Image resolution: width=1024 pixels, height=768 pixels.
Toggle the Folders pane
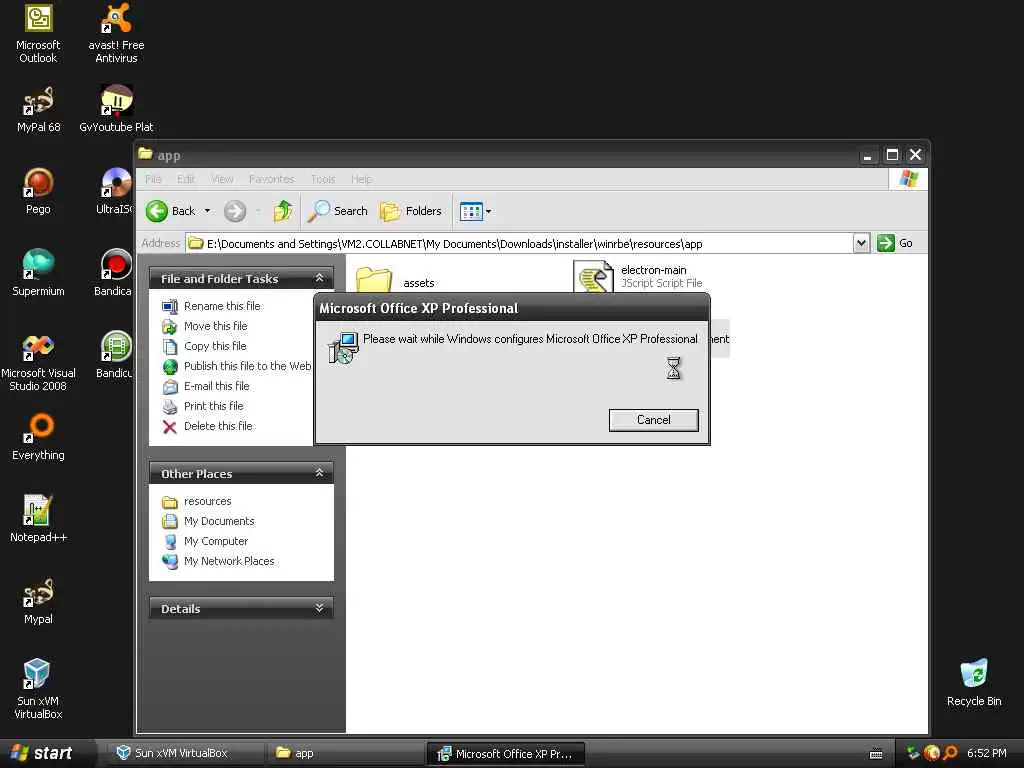[411, 211]
